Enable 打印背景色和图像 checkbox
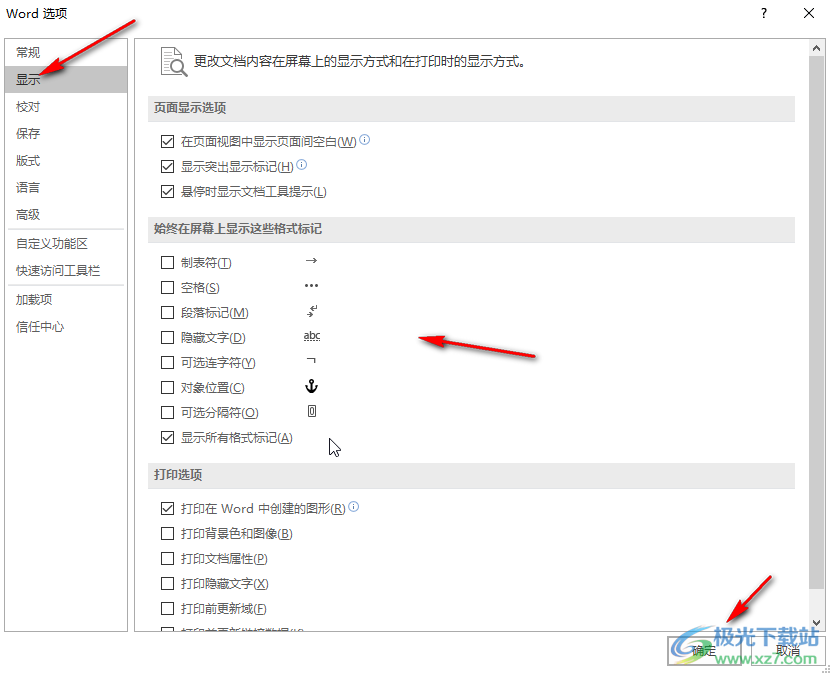This screenshot has width=830, height=675. click(x=167, y=534)
